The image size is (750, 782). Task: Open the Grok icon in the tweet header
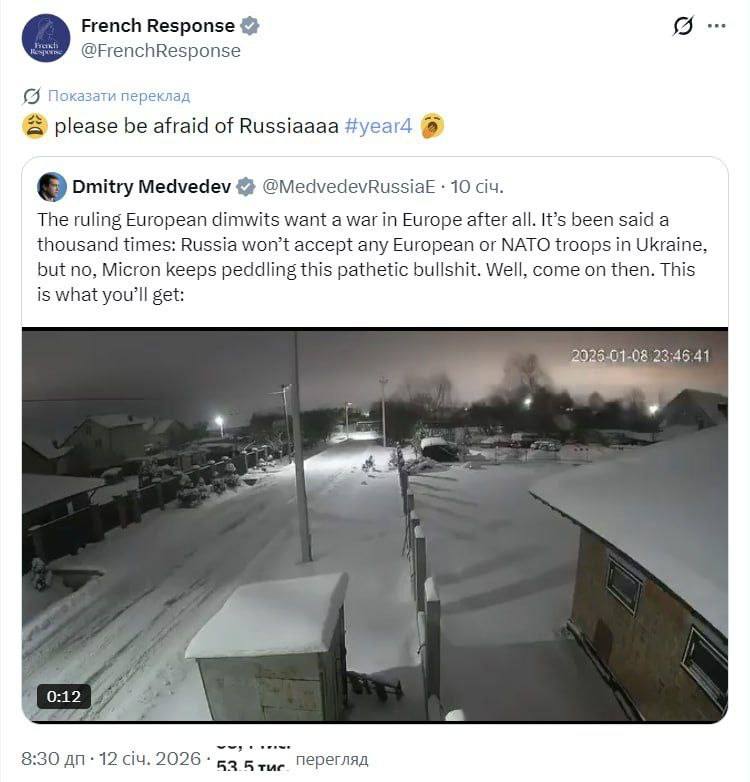(x=683, y=26)
